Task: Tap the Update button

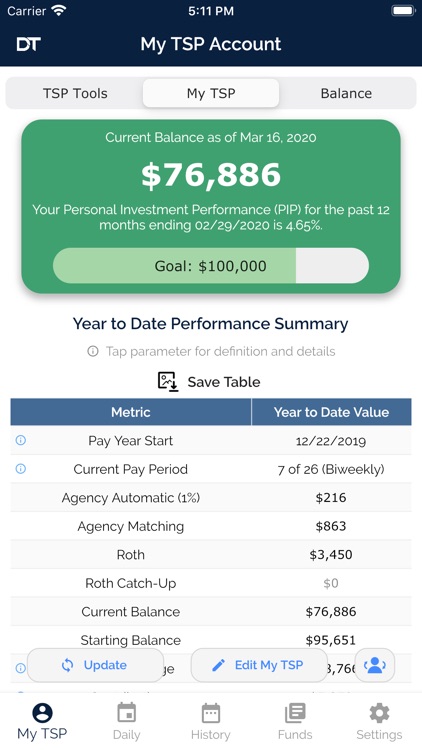Action: [x=95, y=665]
